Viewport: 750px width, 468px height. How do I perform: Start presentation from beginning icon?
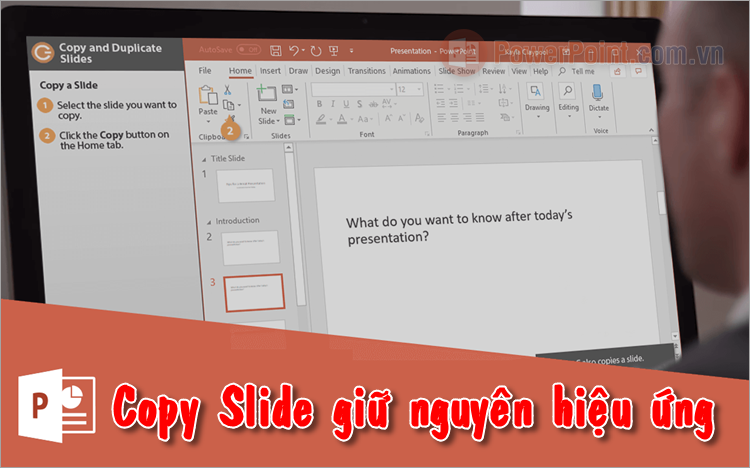pyautogui.click(x=333, y=50)
